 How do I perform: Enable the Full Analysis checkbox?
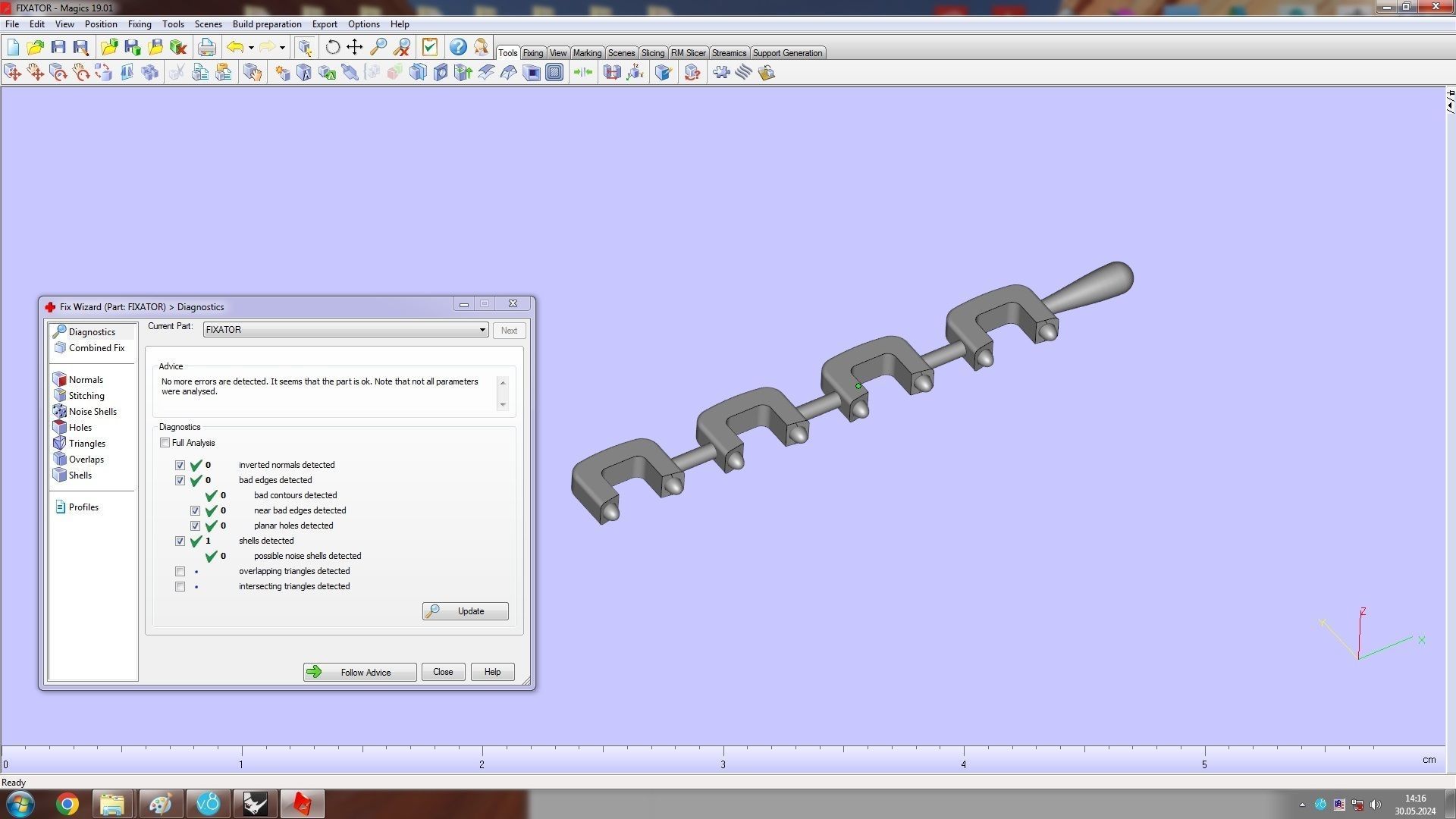click(x=165, y=443)
